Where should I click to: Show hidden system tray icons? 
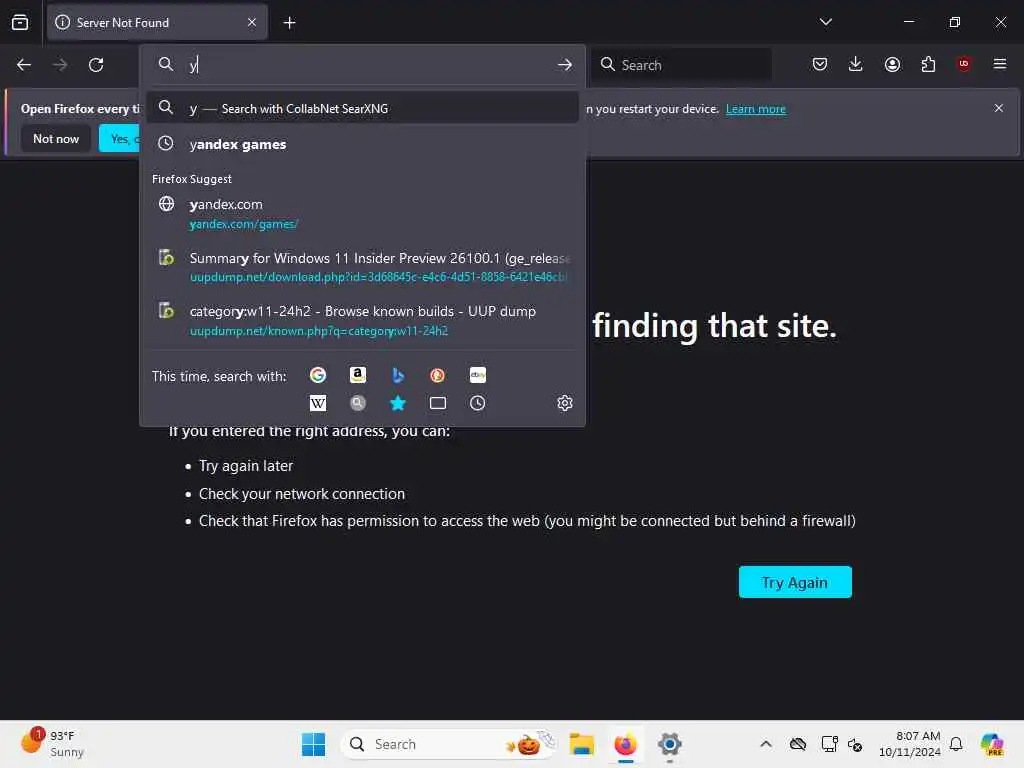(x=766, y=744)
